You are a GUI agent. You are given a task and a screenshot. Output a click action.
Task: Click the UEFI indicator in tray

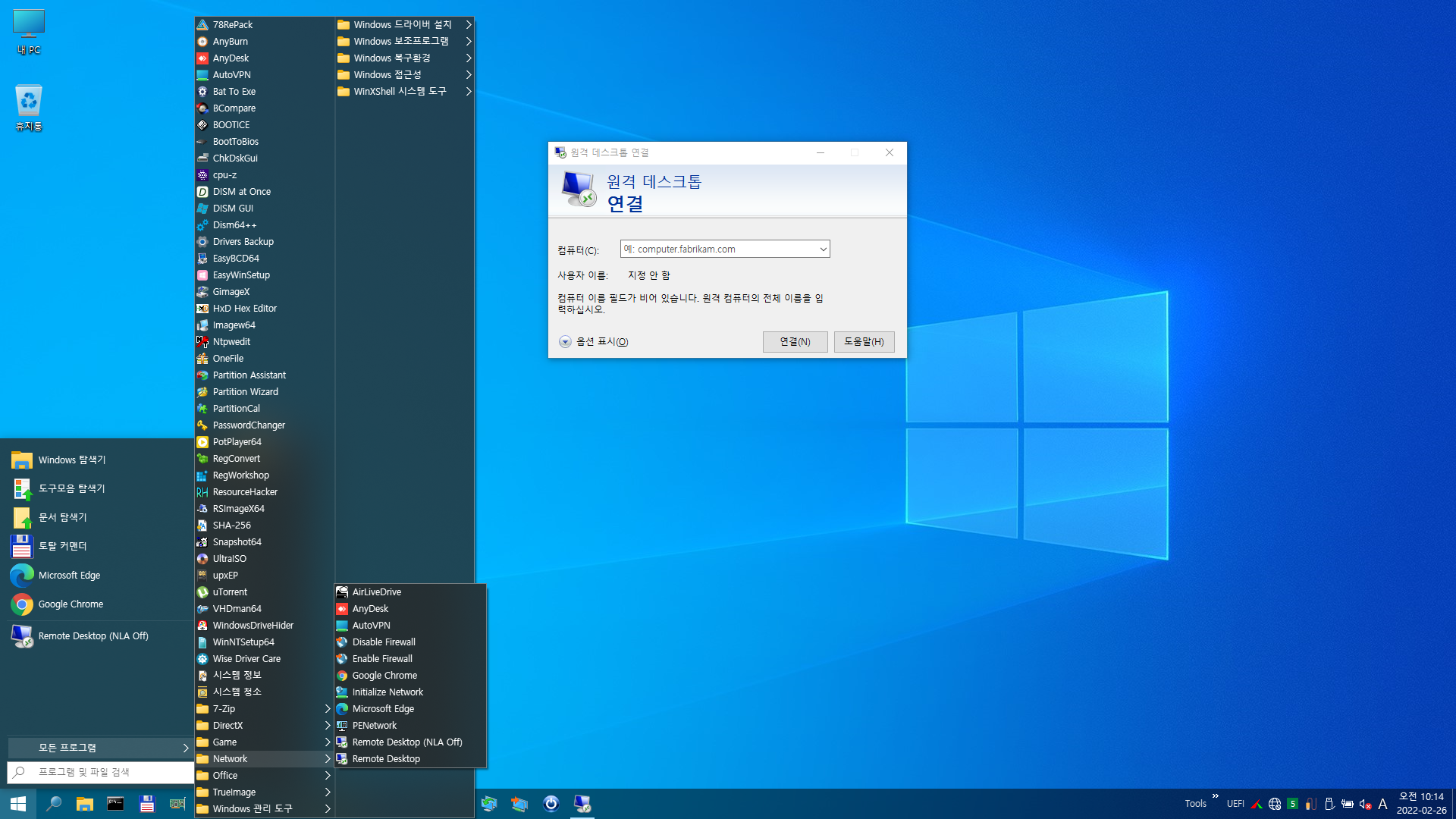[x=1235, y=804]
